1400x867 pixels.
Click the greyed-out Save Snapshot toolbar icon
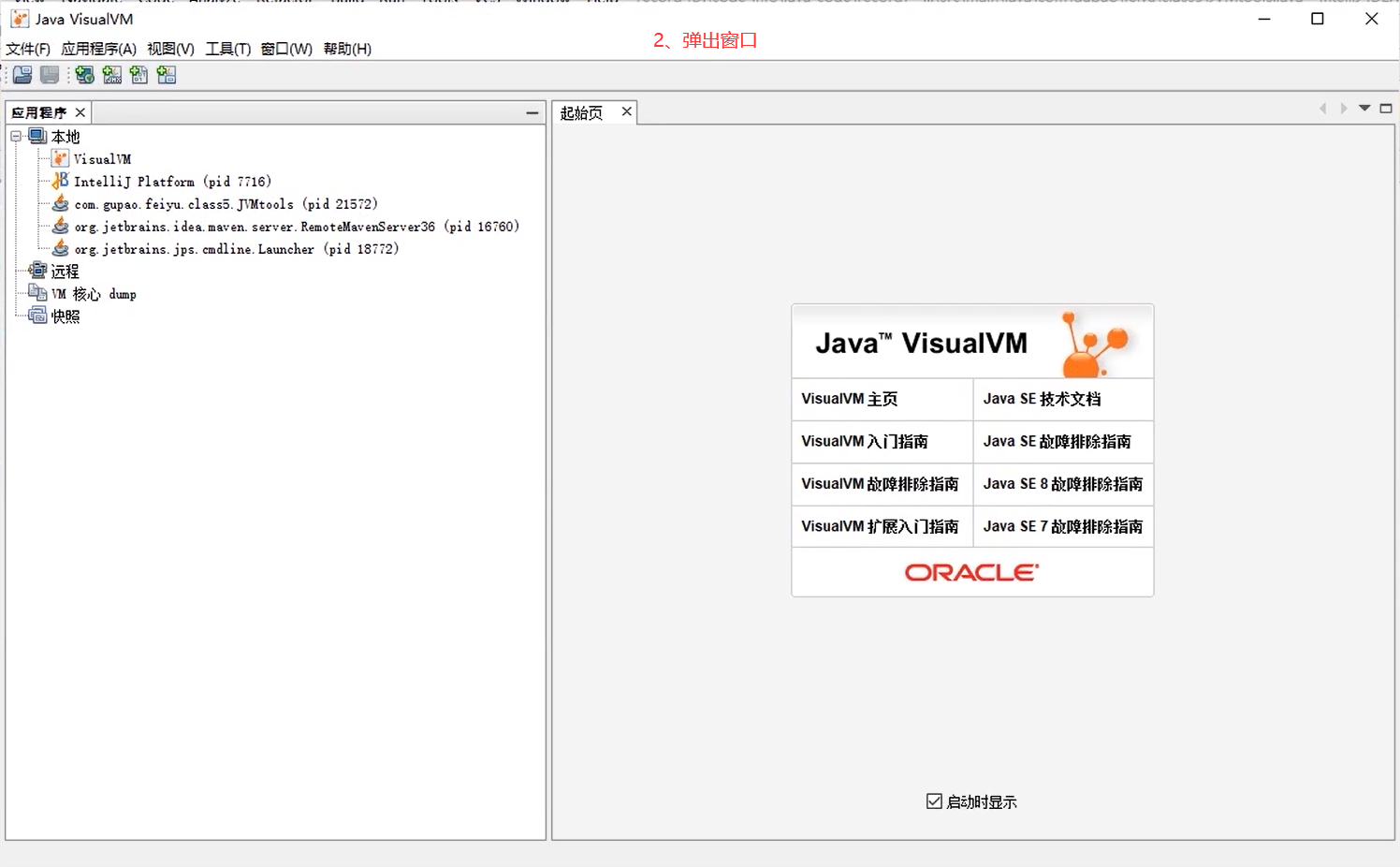tap(50, 75)
